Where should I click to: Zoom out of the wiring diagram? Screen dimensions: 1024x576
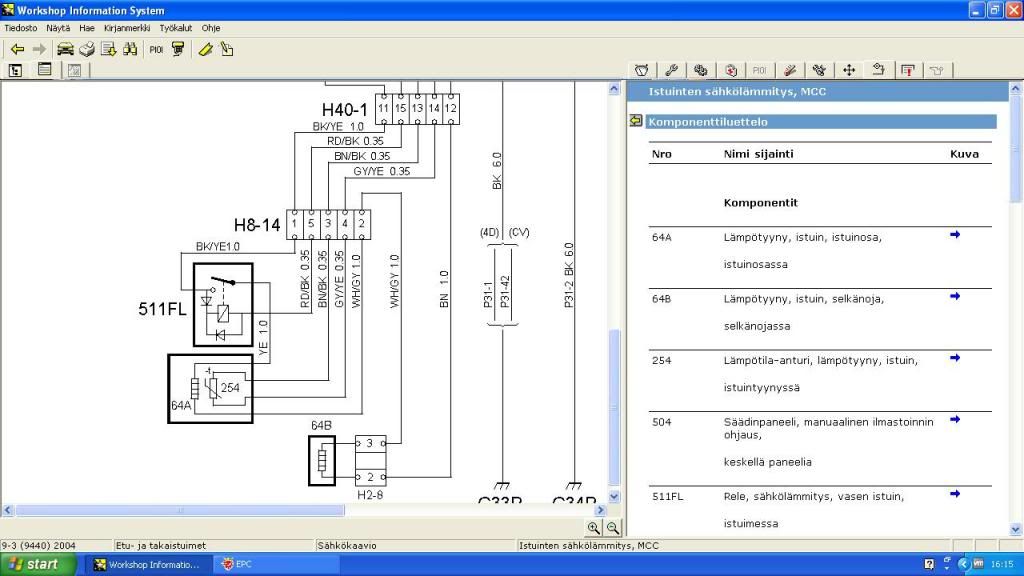click(613, 528)
